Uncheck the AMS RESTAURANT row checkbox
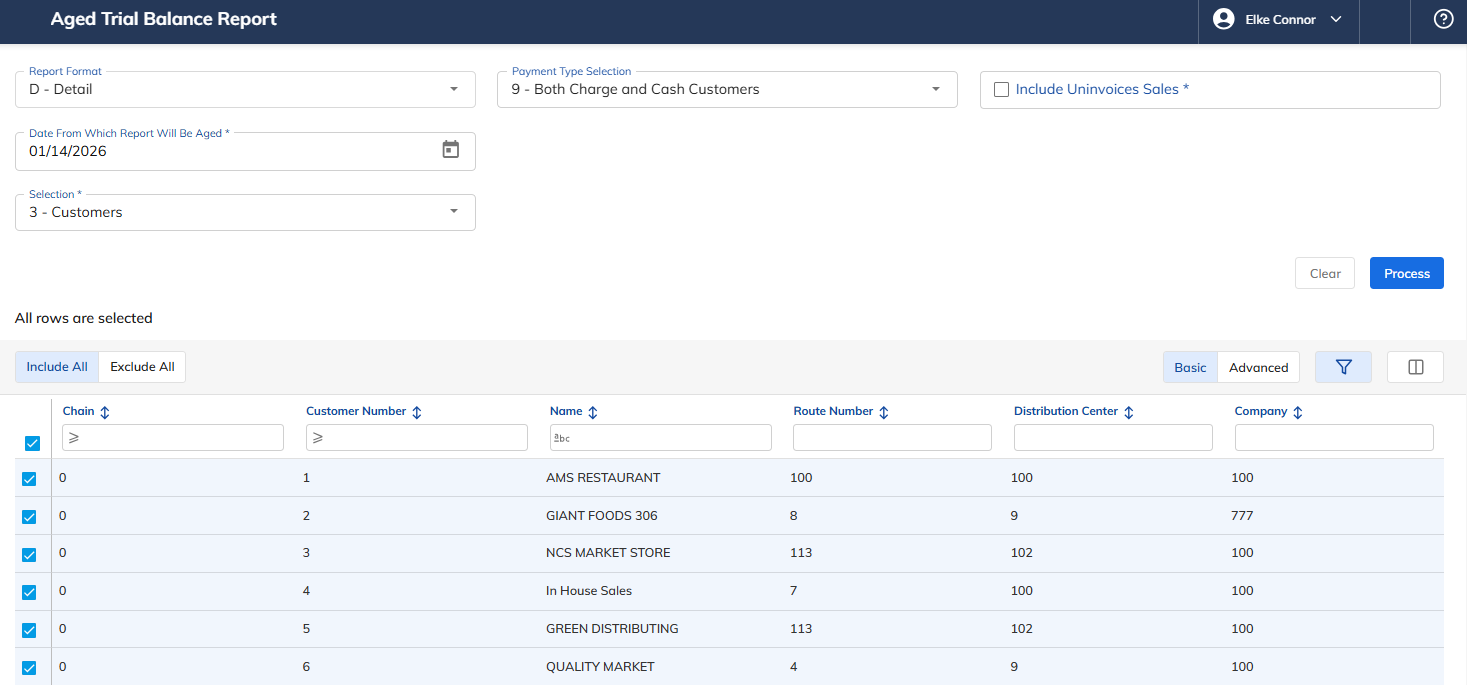Image resolution: width=1467 pixels, height=685 pixels. pyautogui.click(x=29, y=479)
